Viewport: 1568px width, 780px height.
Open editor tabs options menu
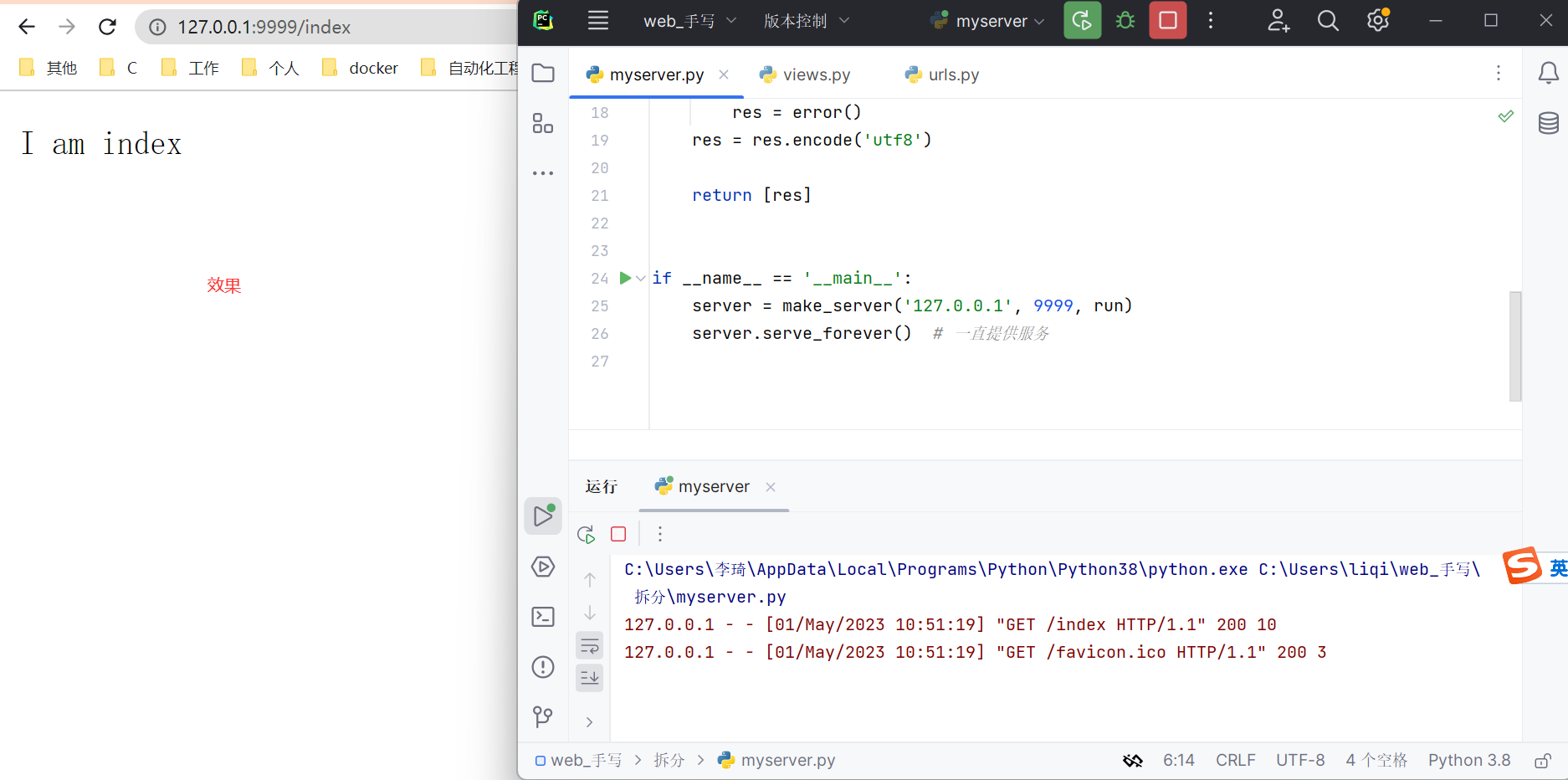(x=1499, y=74)
